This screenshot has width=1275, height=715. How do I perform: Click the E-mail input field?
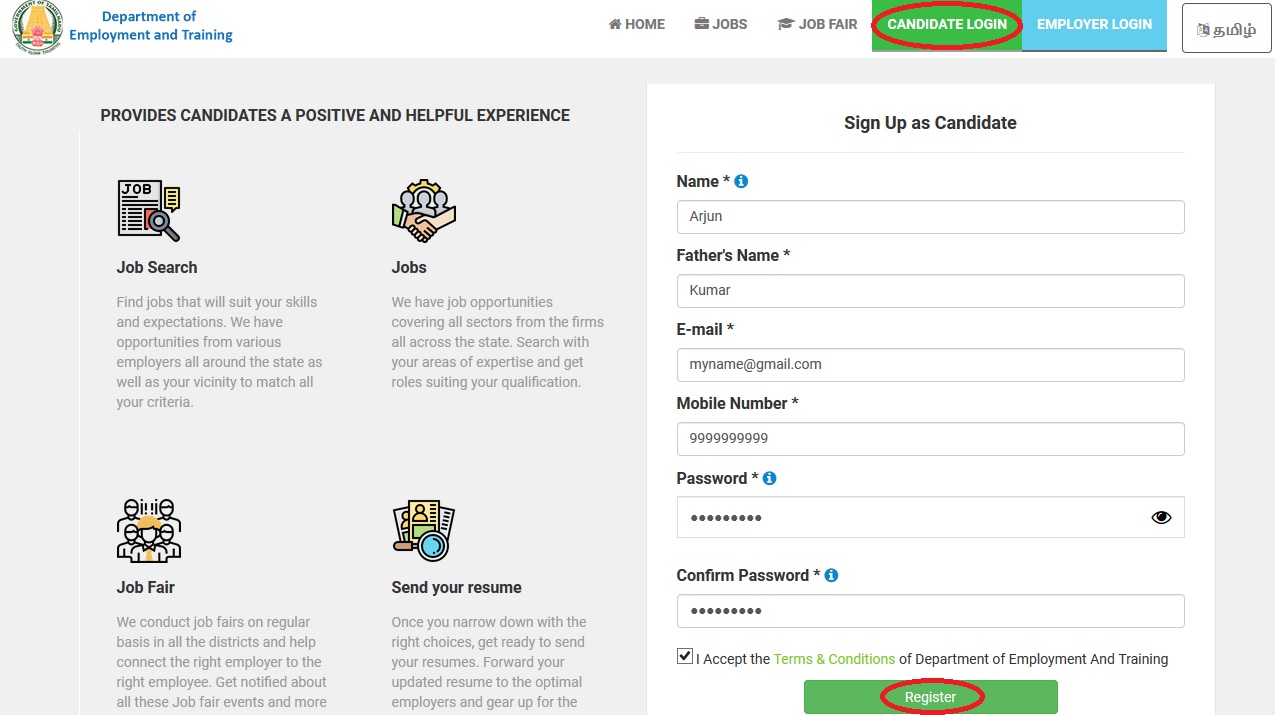(x=930, y=365)
